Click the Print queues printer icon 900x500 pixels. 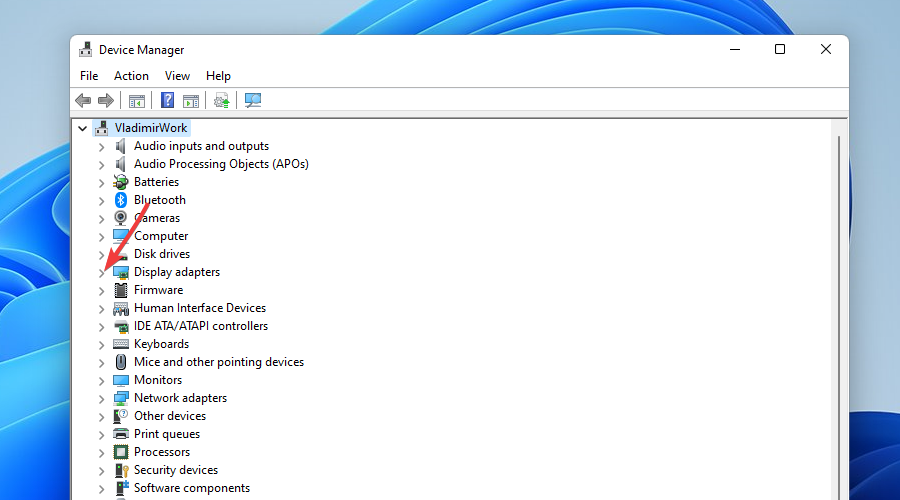(121, 434)
